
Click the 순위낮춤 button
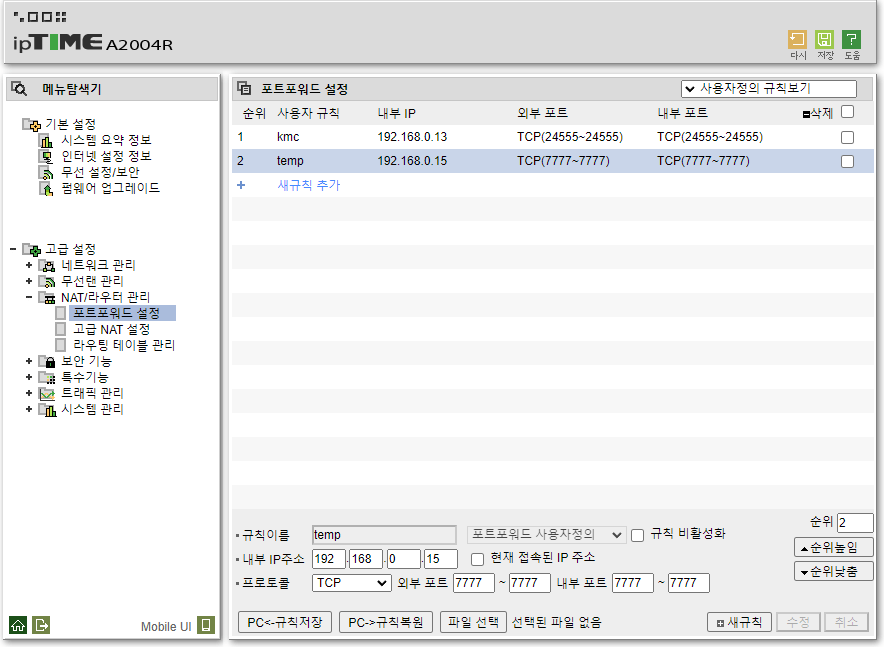(x=834, y=572)
